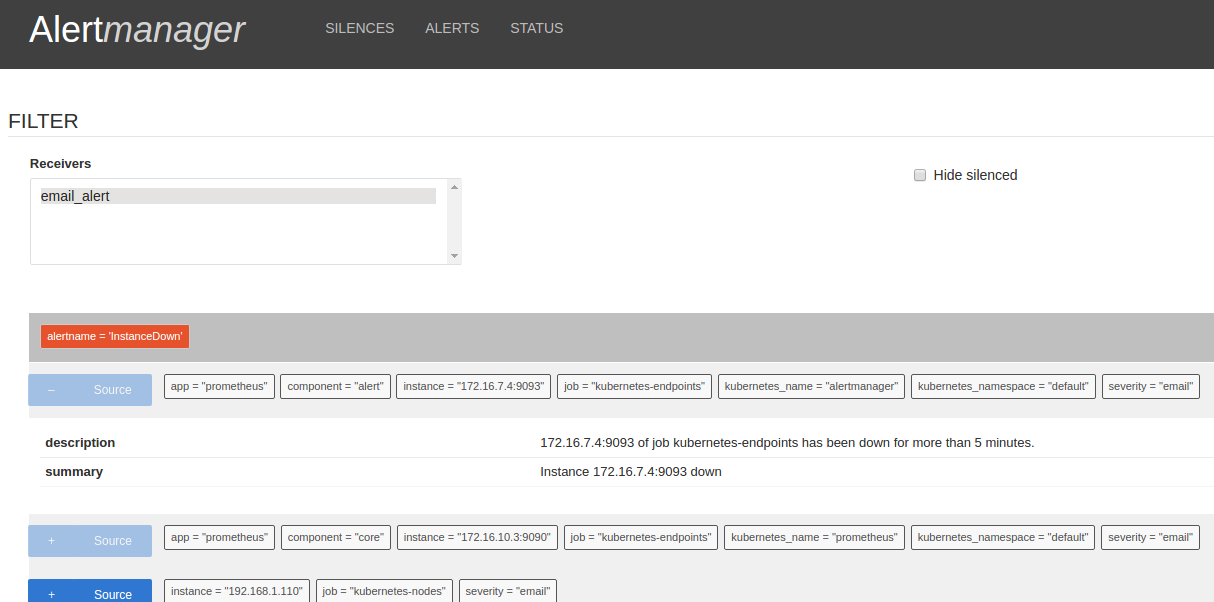Filter by the app = "prometheus" label
The width and height of the screenshot is (1214, 602).
click(x=219, y=386)
